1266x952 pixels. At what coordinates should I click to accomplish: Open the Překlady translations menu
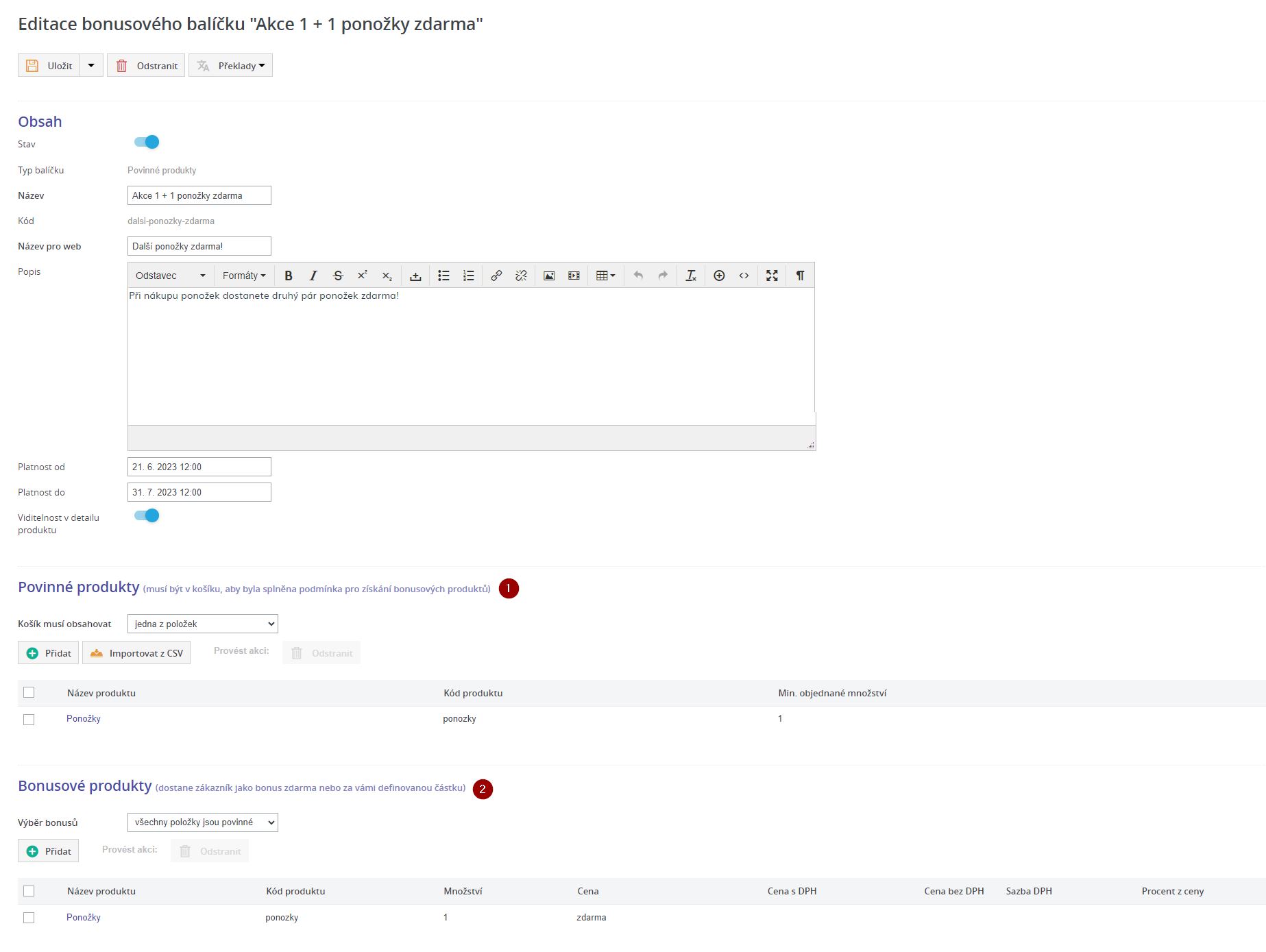[x=231, y=66]
